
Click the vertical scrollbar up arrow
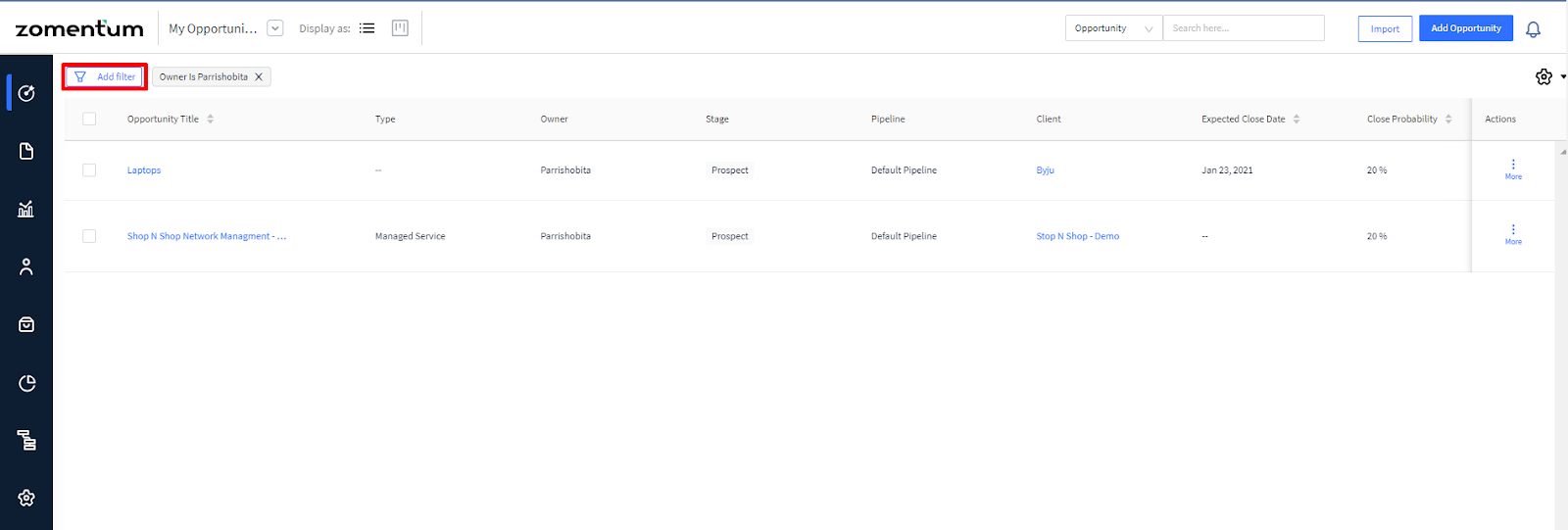[x=1562, y=152]
